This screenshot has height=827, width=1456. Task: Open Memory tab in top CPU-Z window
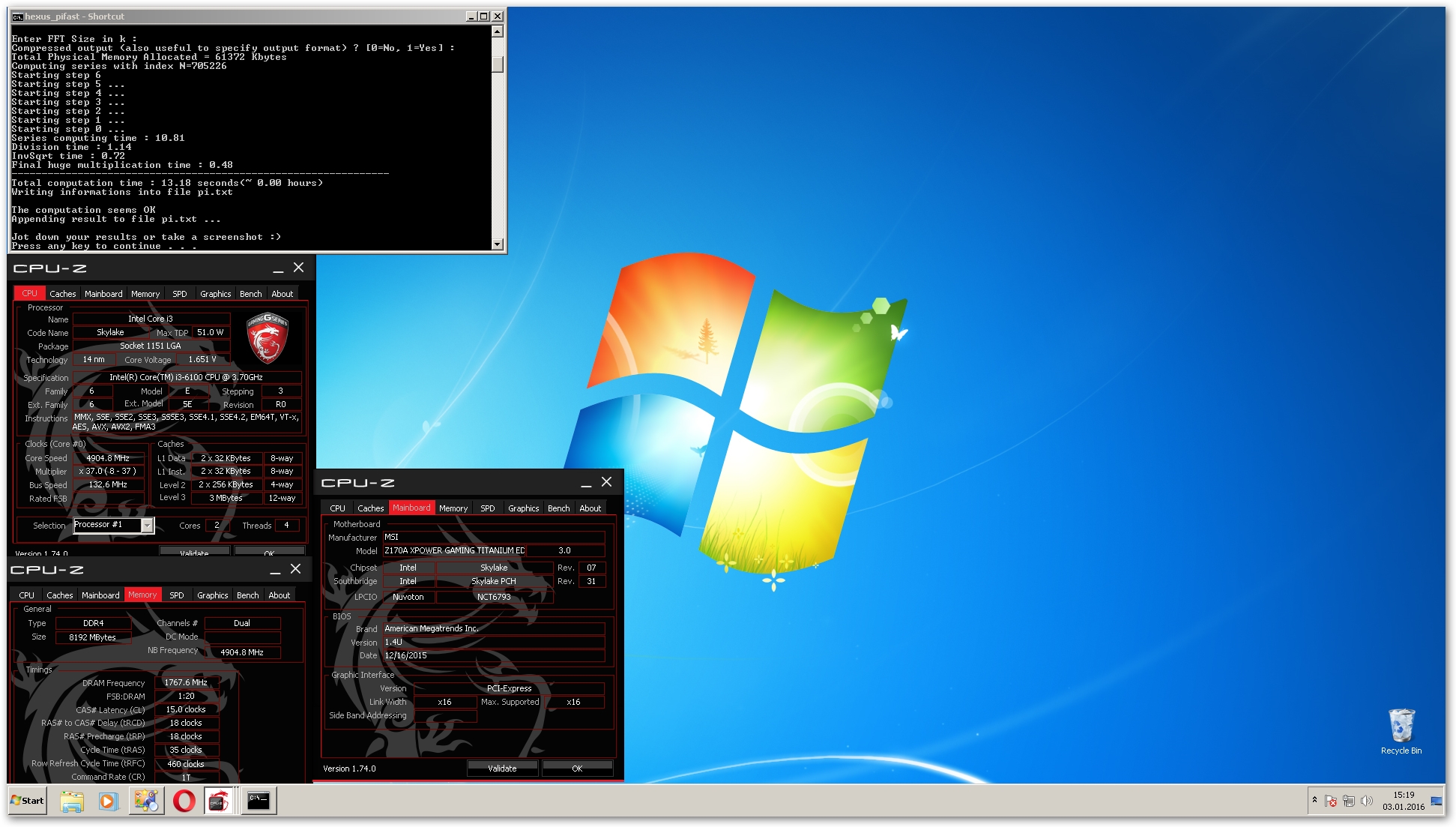[x=145, y=294]
